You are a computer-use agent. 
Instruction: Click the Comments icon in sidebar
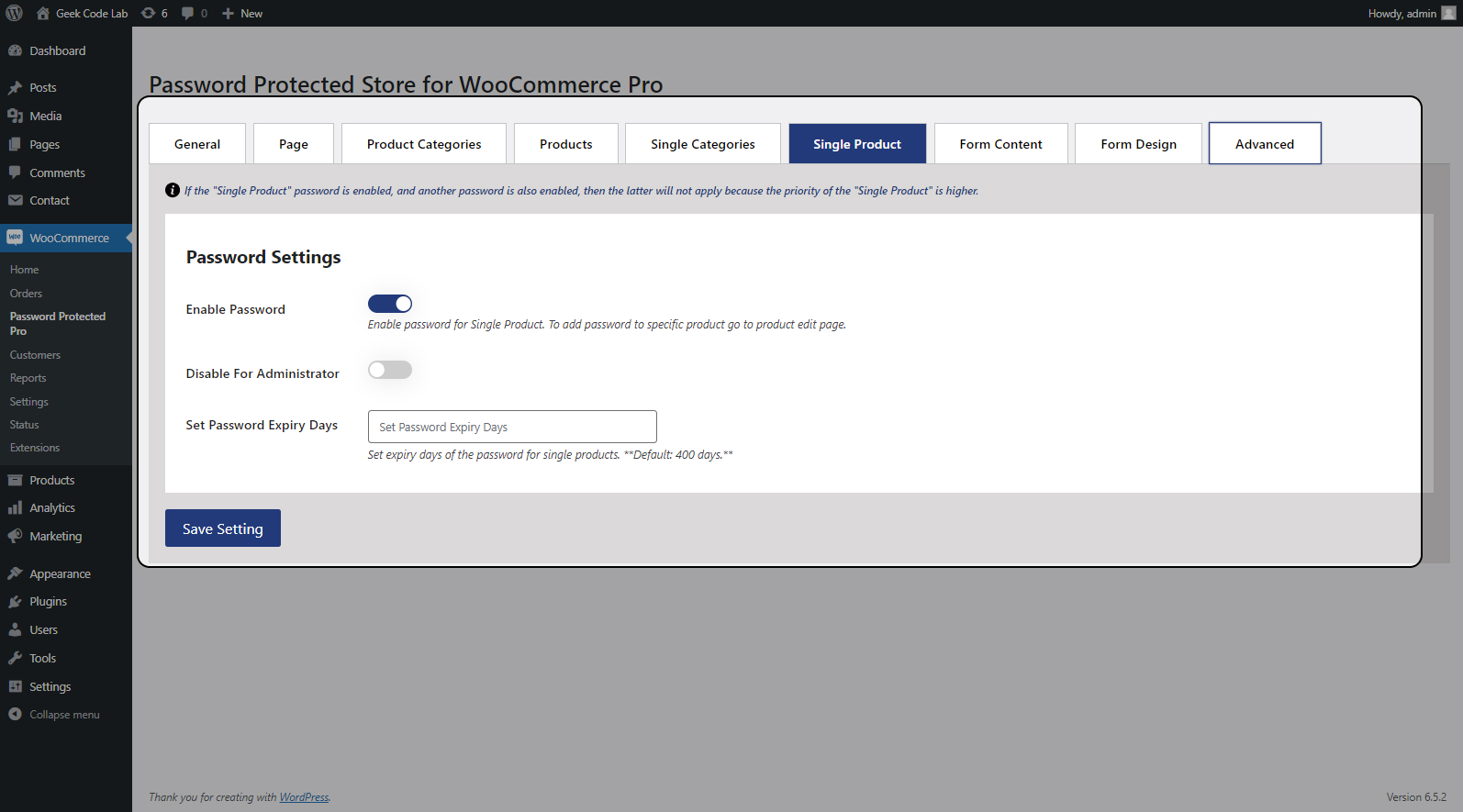pyautogui.click(x=15, y=172)
